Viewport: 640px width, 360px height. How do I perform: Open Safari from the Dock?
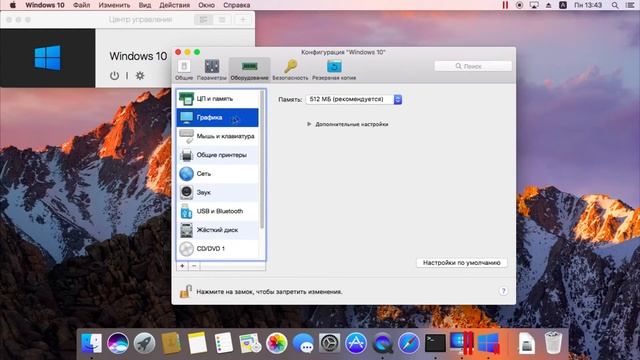409,343
